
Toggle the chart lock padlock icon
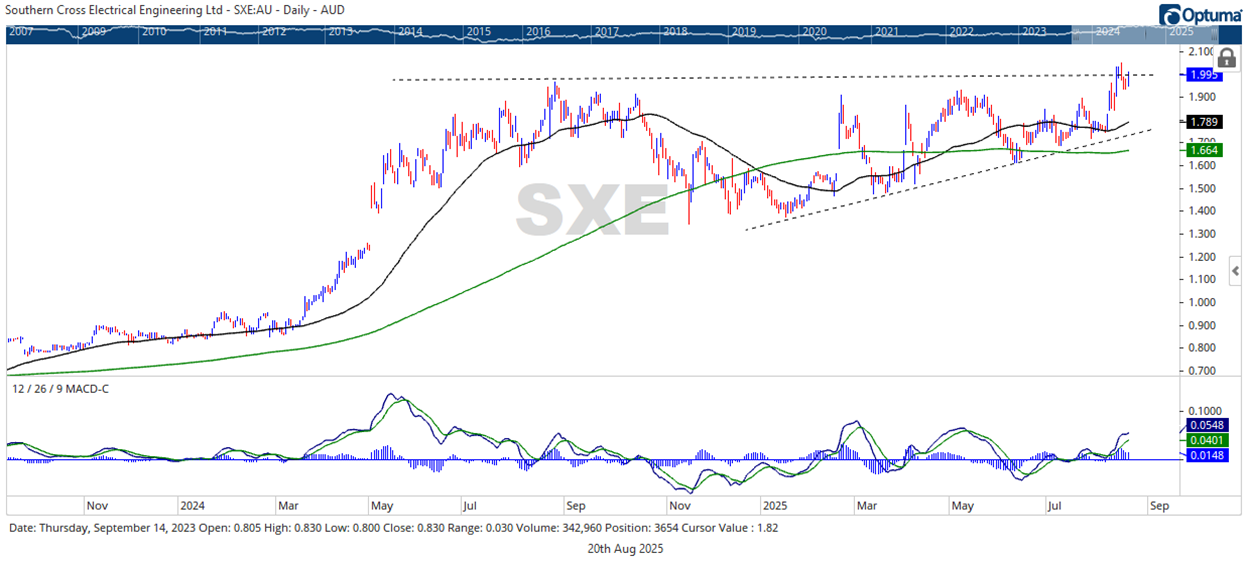(x=1226, y=57)
